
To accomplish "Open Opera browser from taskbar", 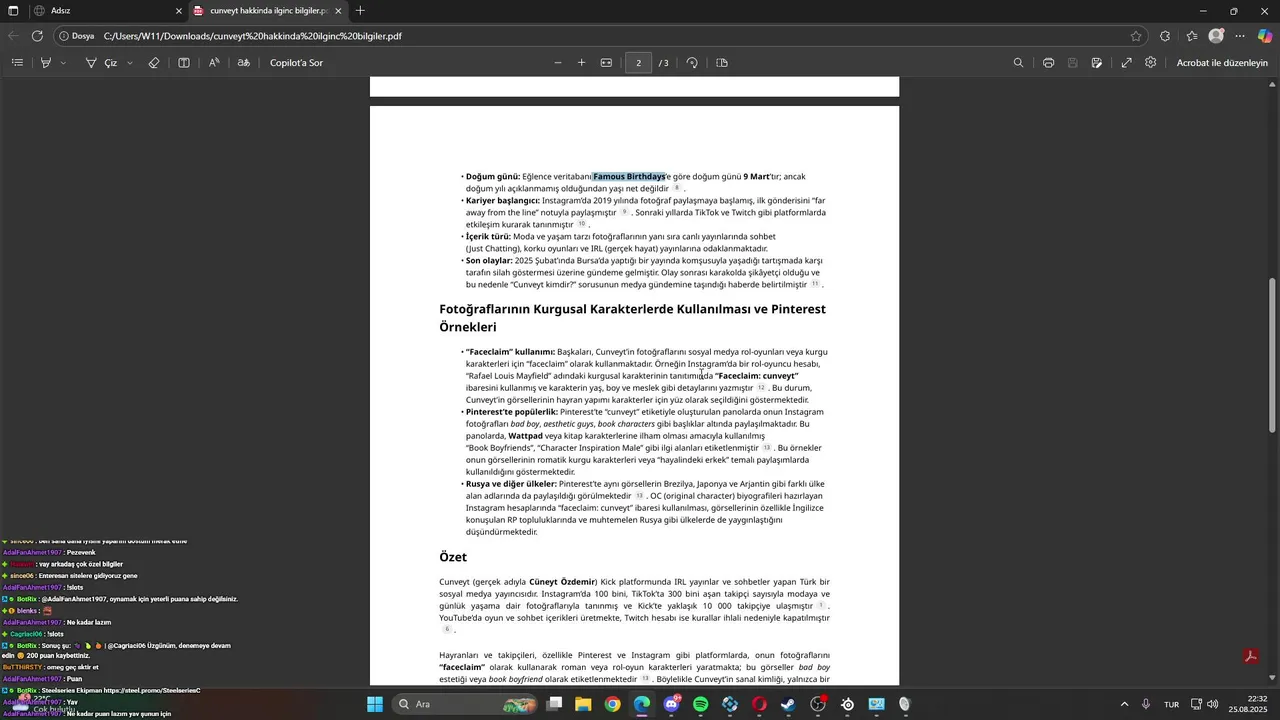I will pos(759,704).
